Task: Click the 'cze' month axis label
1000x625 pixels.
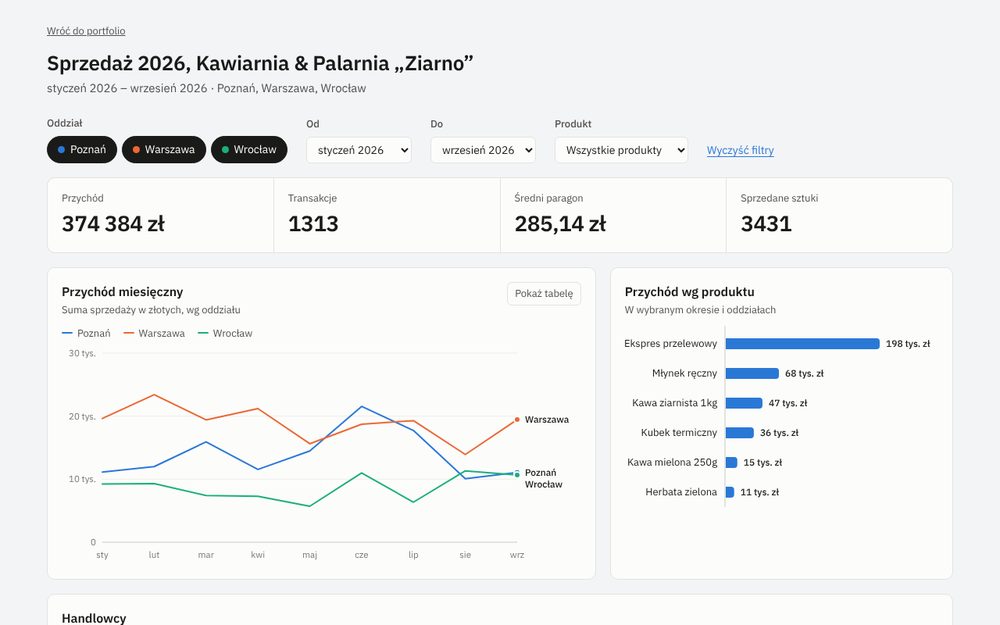Action: (362, 555)
